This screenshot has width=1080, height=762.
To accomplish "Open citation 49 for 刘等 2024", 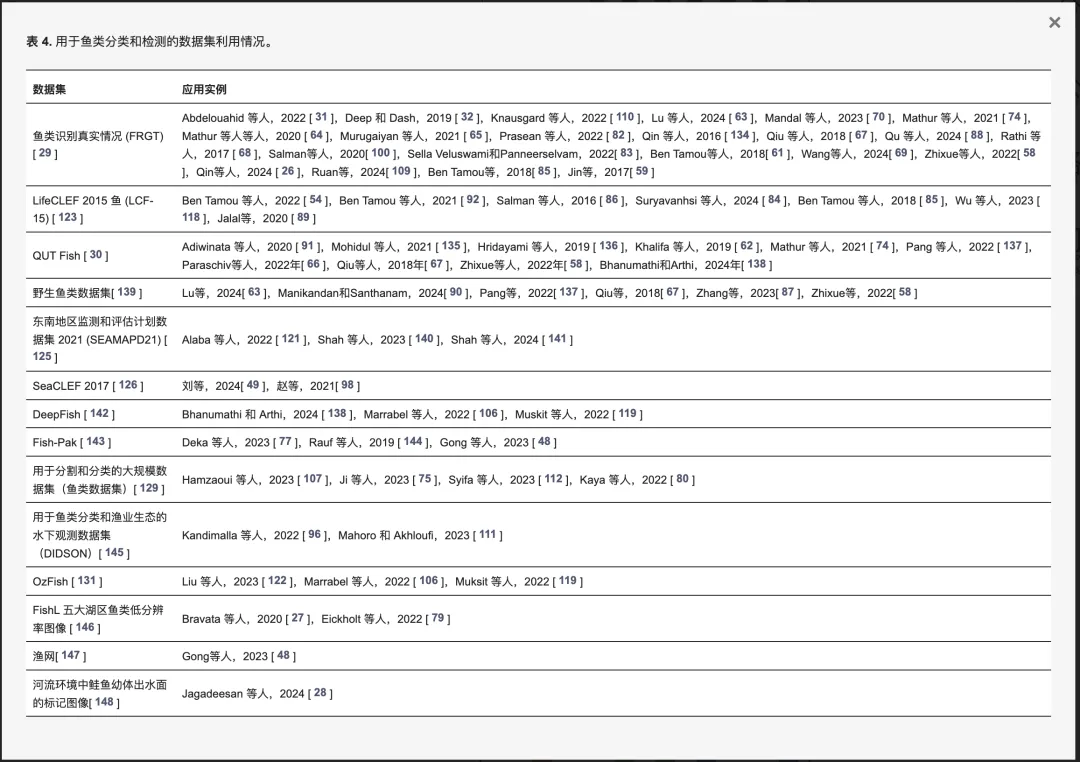I will pos(253,385).
